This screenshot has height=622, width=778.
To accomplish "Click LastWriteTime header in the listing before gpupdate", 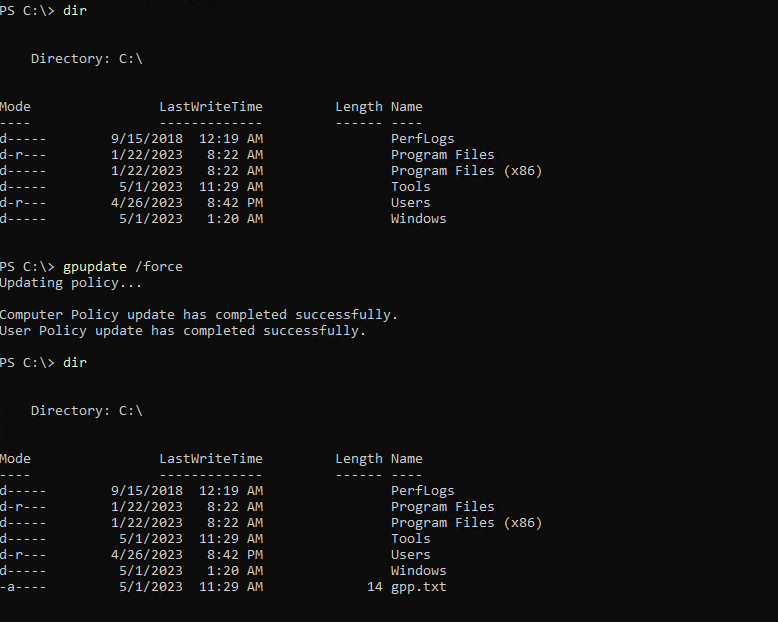I will pyautogui.click(x=210, y=107).
